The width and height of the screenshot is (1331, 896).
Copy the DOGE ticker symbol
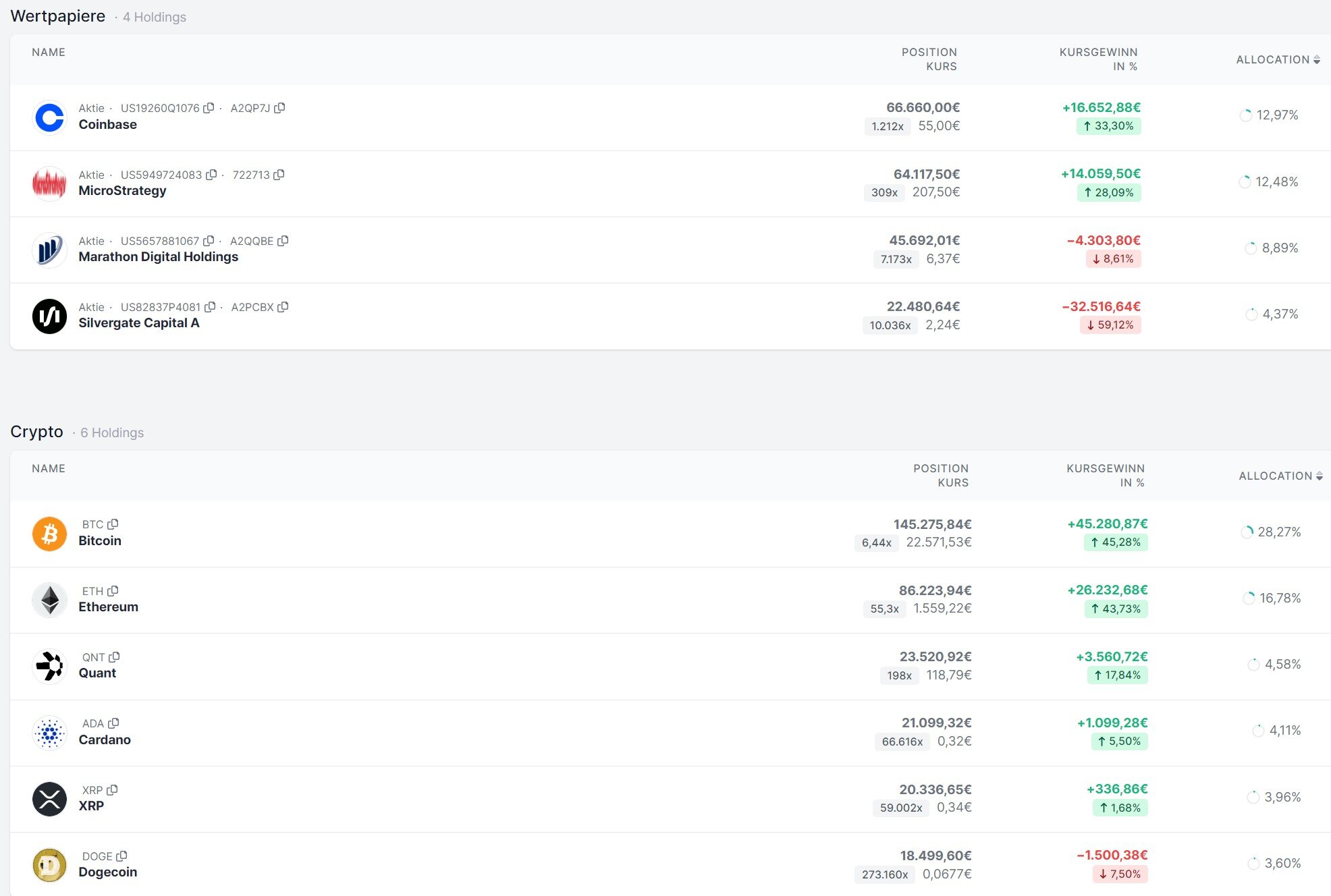121,856
